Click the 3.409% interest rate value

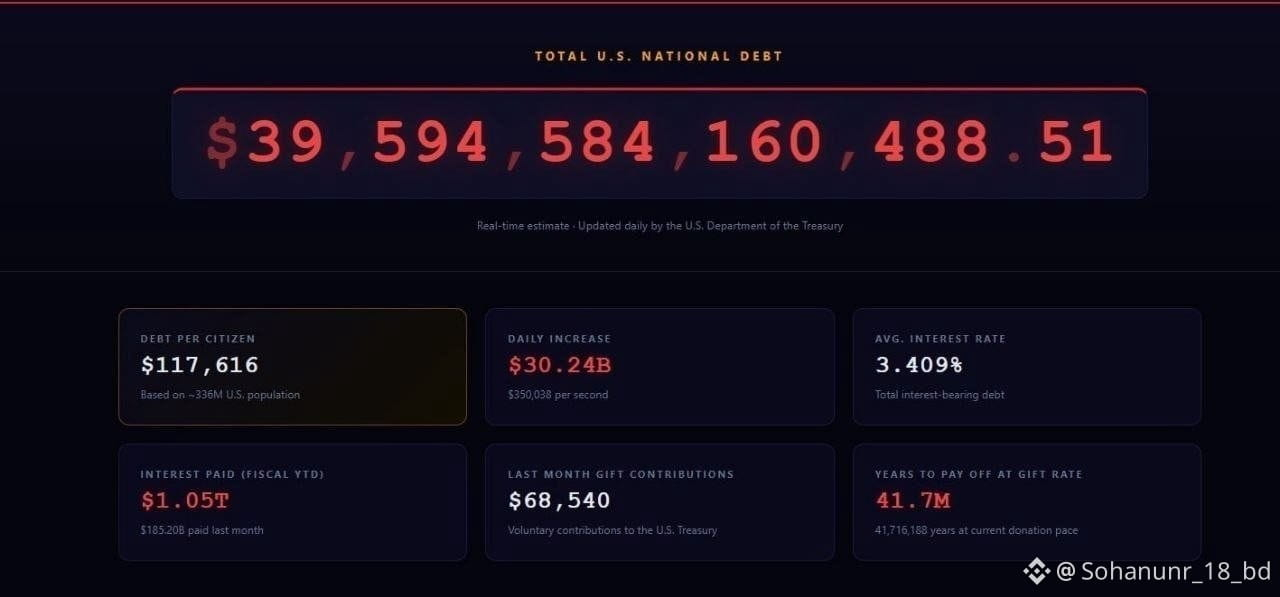pyautogui.click(x=919, y=365)
